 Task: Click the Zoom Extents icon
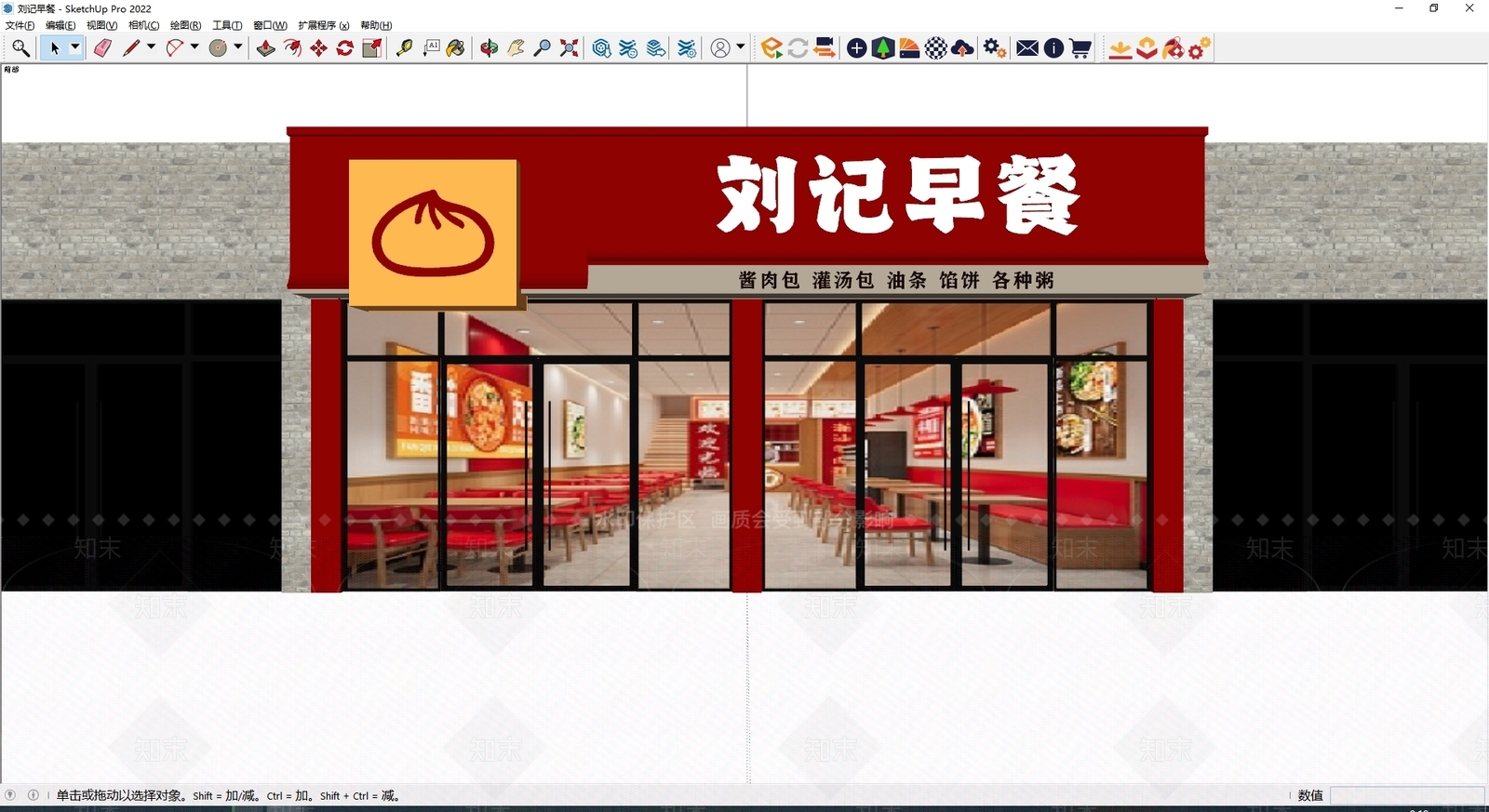pyautogui.click(x=569, y=48)
